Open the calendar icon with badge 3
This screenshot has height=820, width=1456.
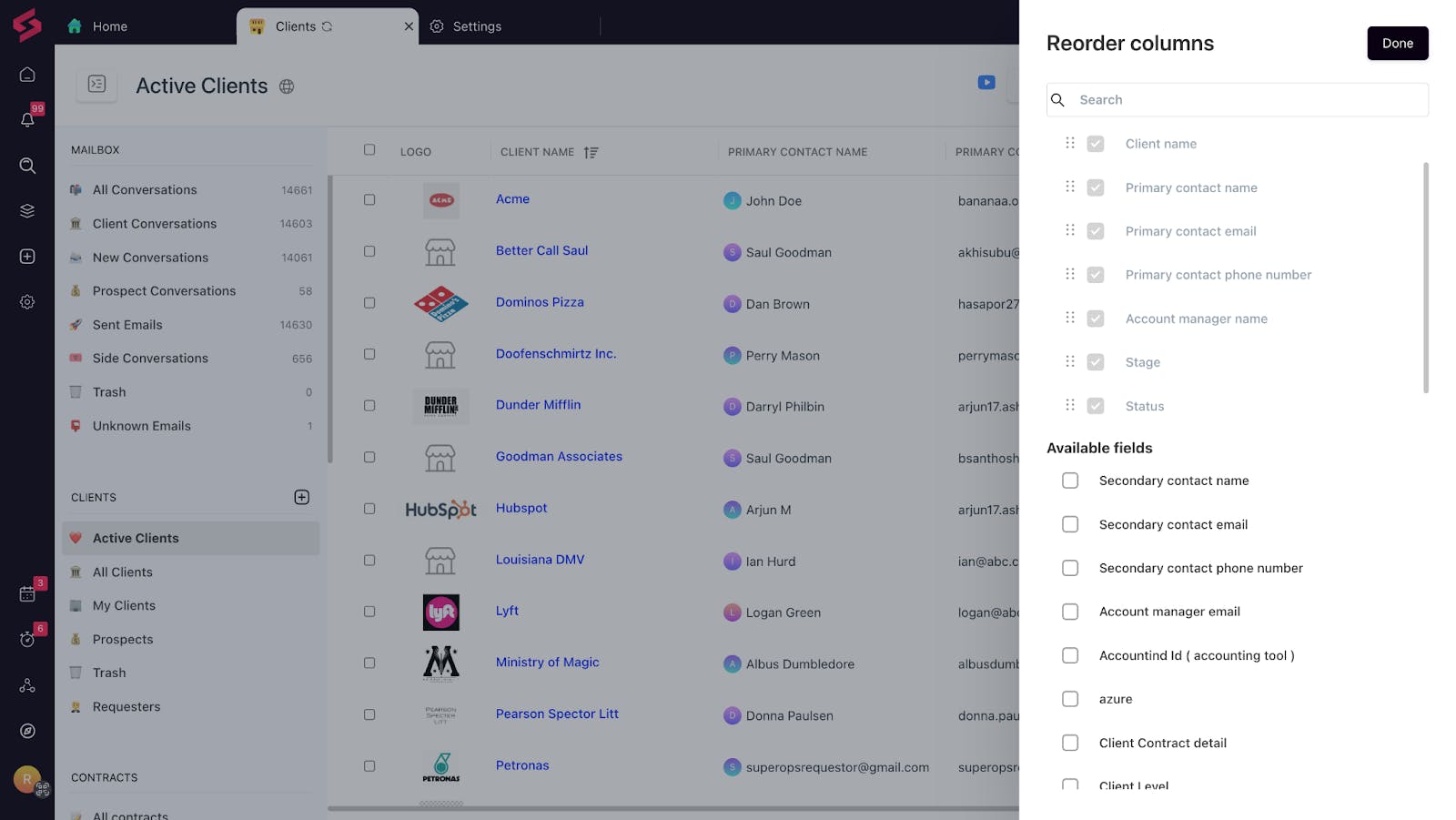pos(27,594)
